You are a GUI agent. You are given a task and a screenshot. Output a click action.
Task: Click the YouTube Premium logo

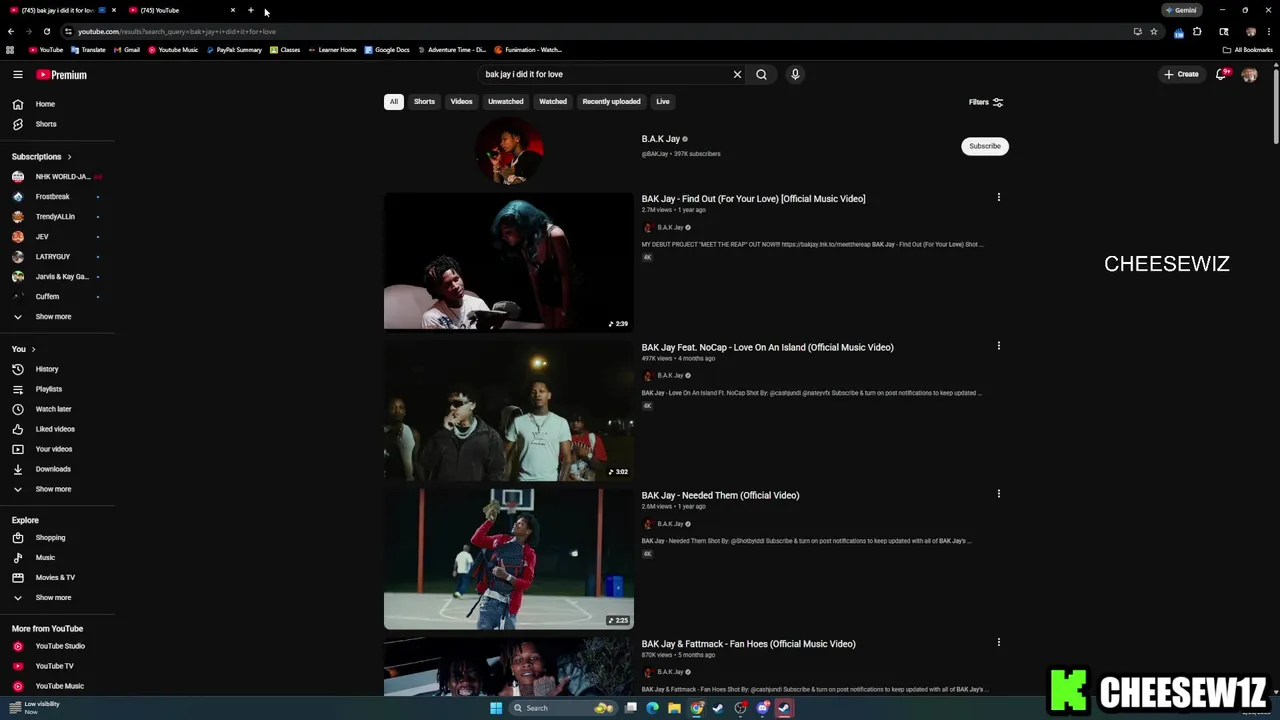[62, 75]
